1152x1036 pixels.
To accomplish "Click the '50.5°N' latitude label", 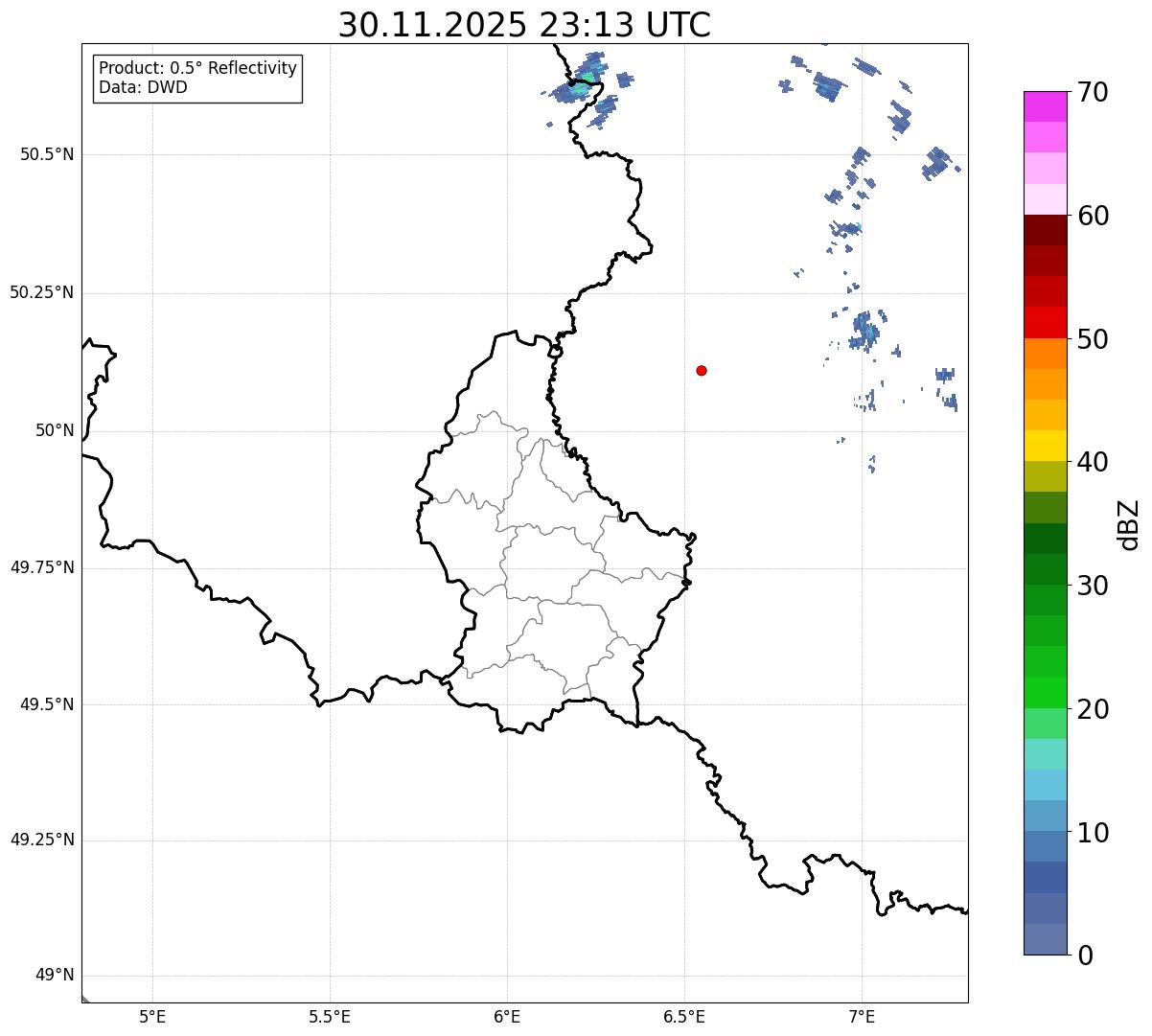I will pyautogui.click(x=47, y=154).
